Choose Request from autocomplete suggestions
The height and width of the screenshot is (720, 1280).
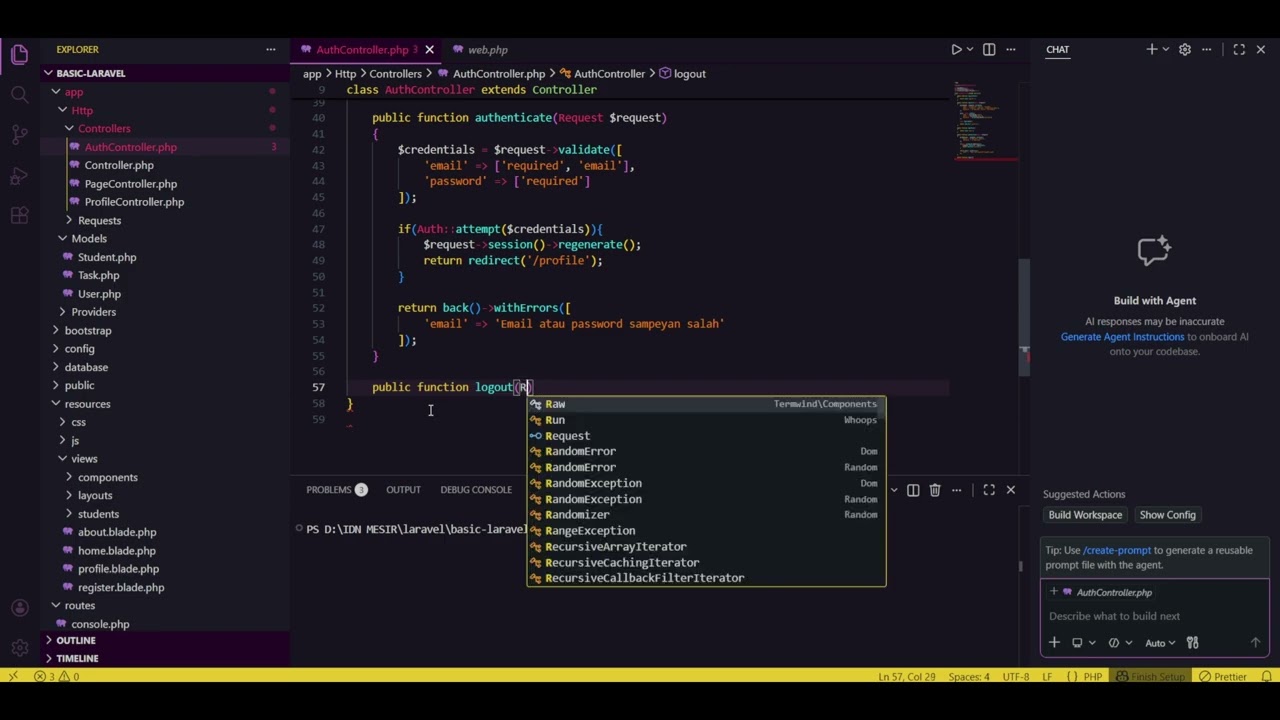pos(706,436)
